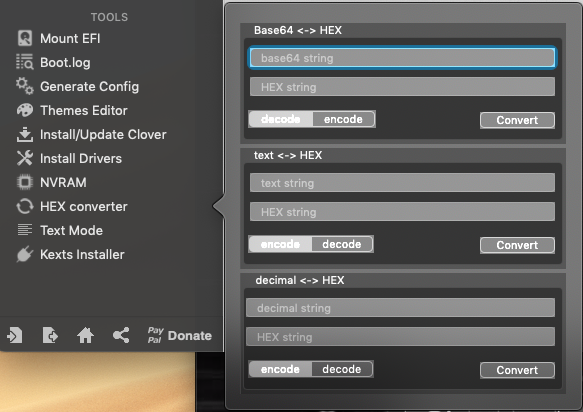Click the import configuration icon
Screen dimensions: 583x412
pos(15,335)
